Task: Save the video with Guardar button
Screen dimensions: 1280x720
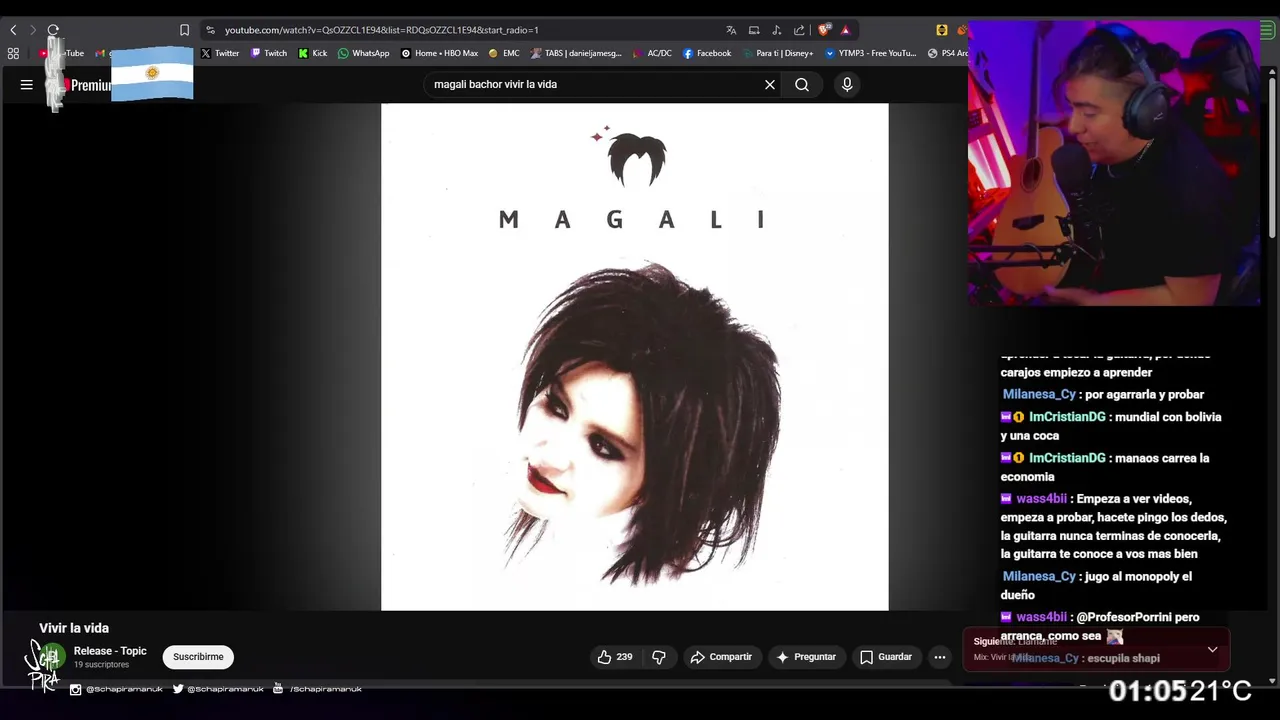Action: 886,657
